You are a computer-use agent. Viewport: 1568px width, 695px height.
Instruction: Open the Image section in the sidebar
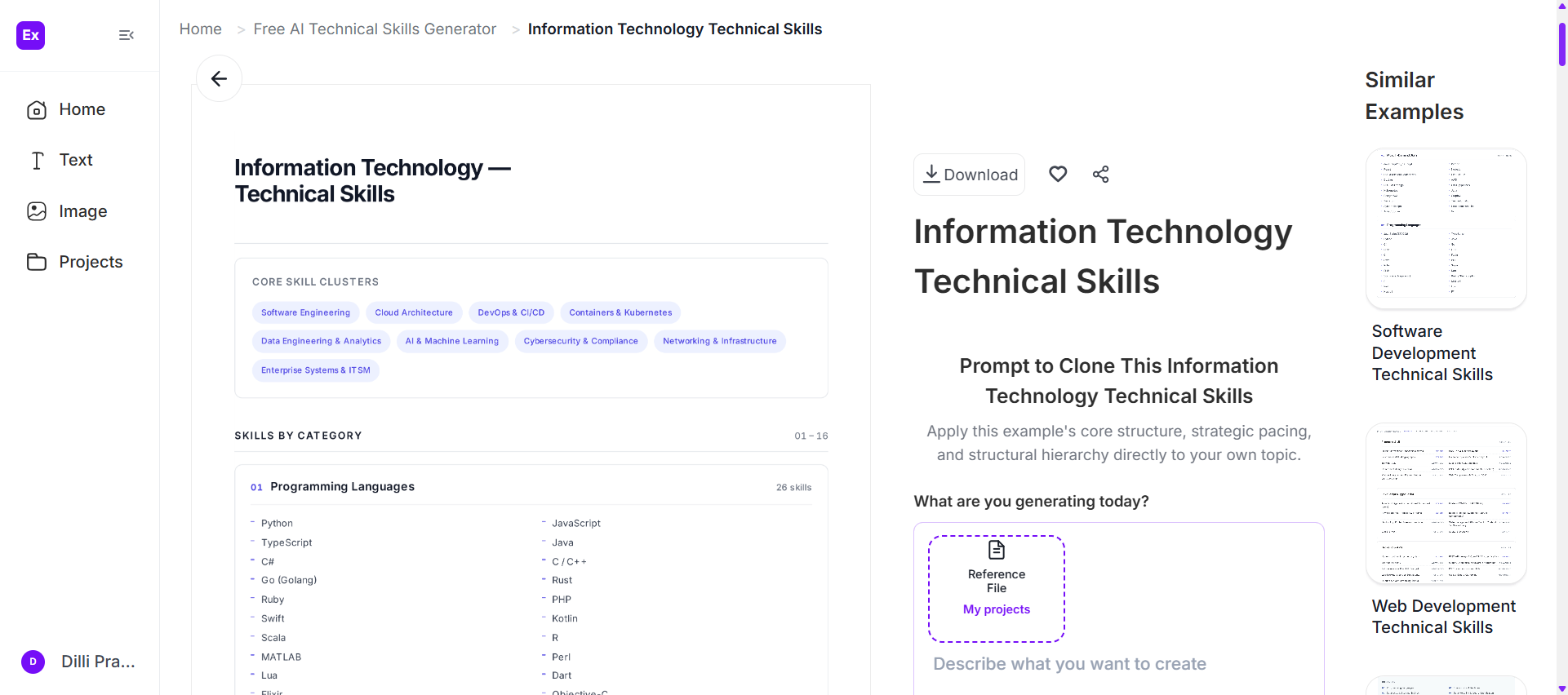[x=67, y=211]
